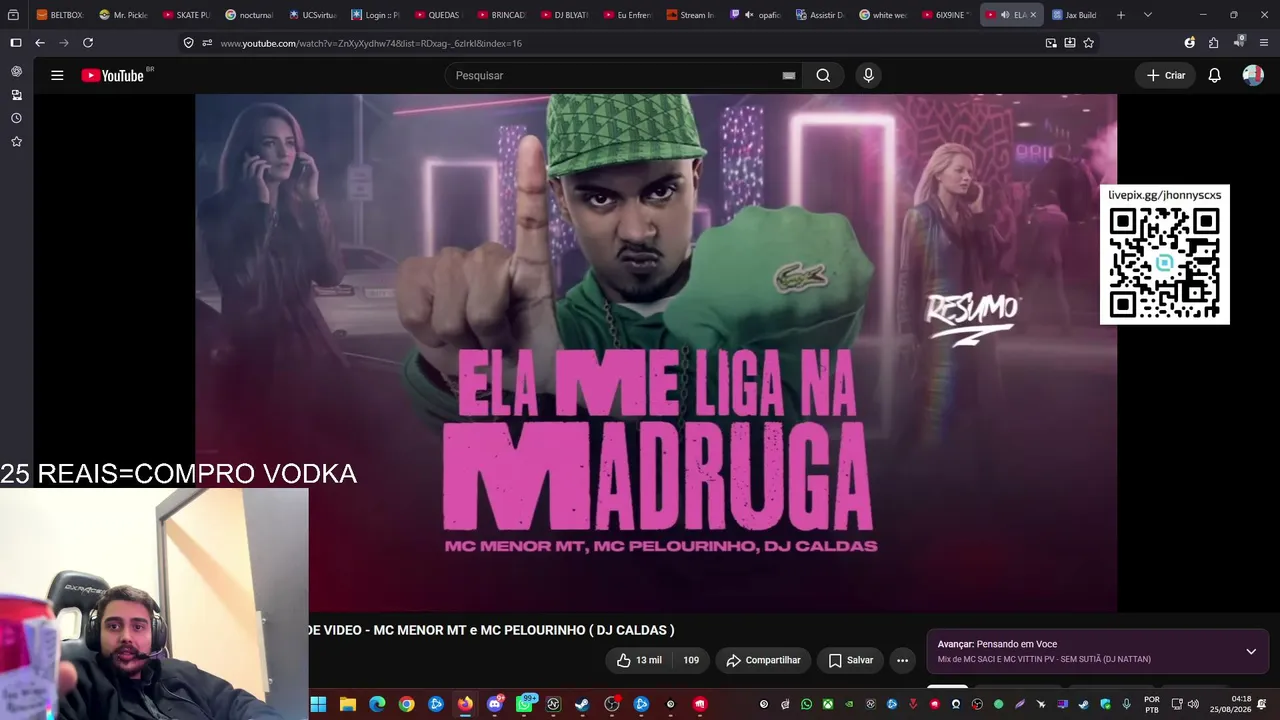This screenshot has width=1280, height=720.
Task: Open Discord from the taskbar
Action: click(495, 704)
